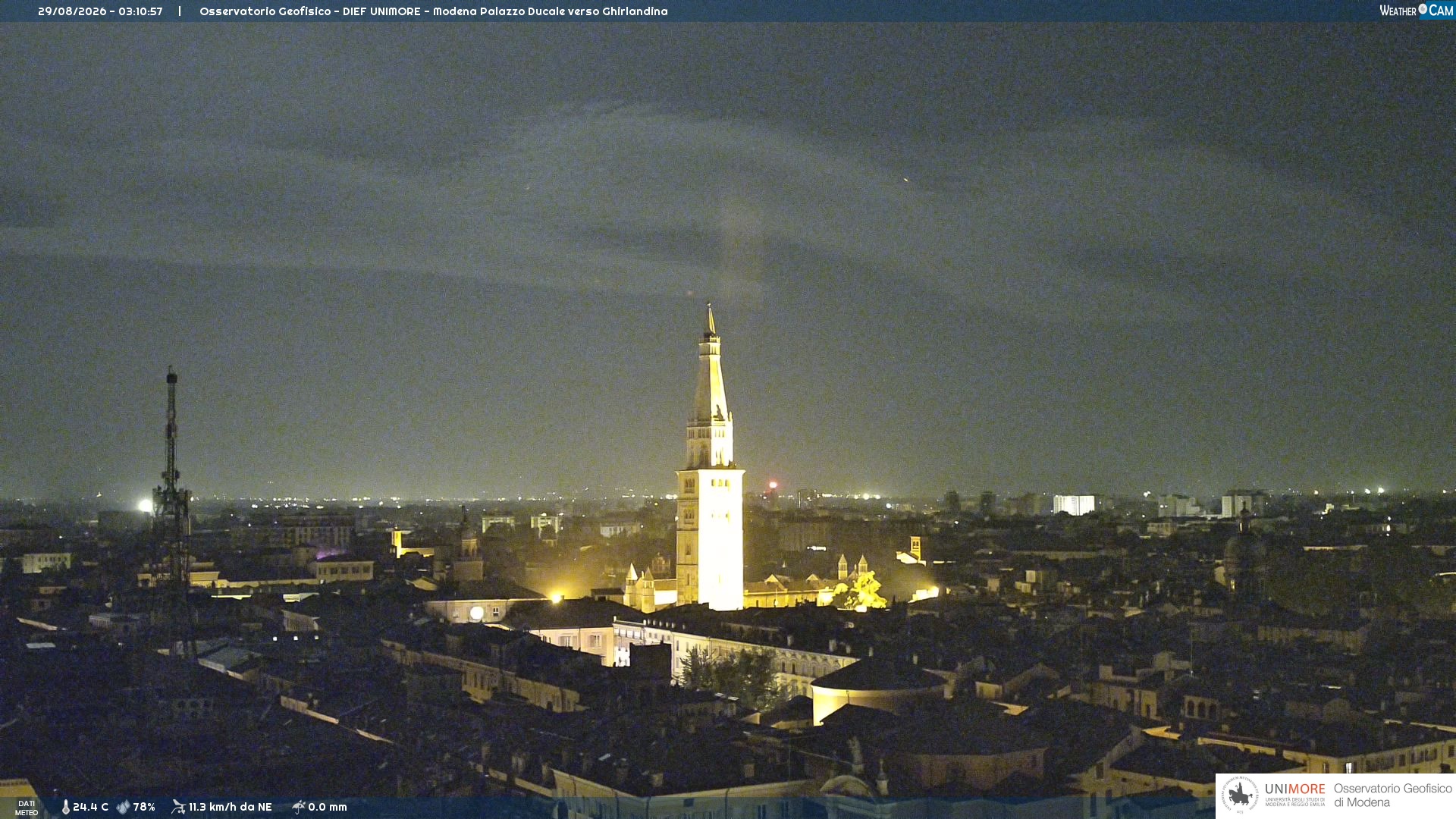Click the rain umbrella precipitation icon
This screenshot has width=1456, height=819.
pos(299,807)
